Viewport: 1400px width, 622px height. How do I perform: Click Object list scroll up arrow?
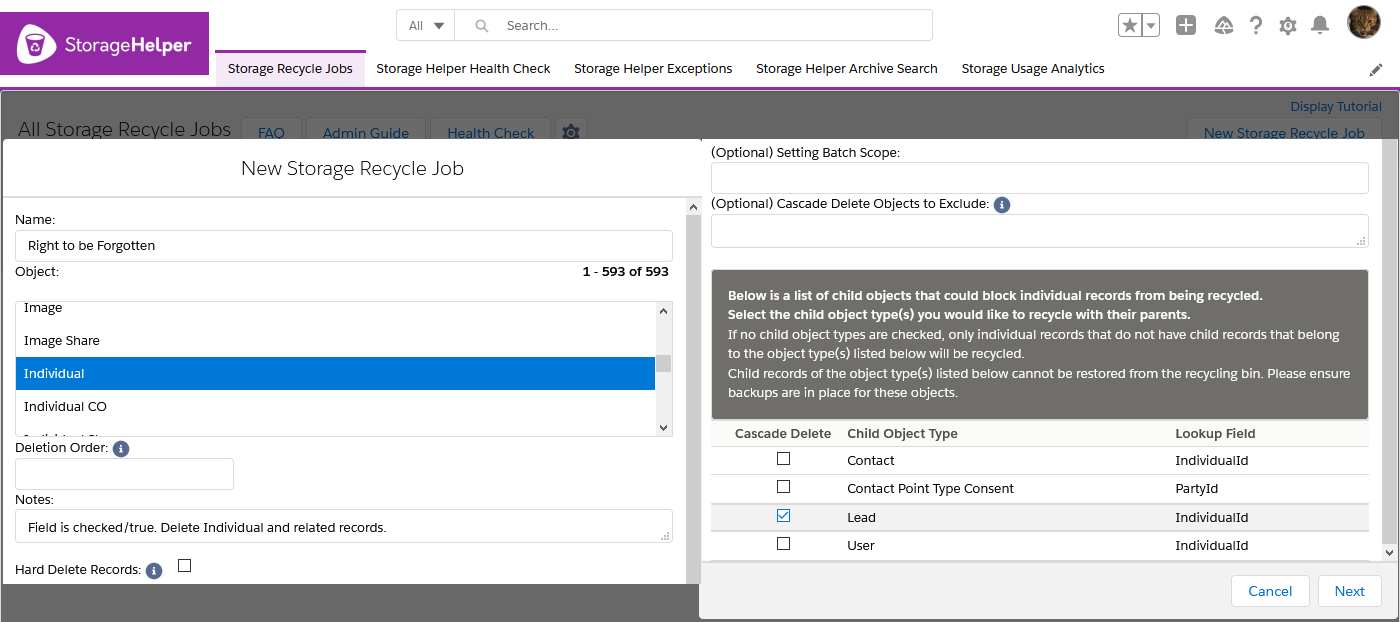click(x=664, y=310)
